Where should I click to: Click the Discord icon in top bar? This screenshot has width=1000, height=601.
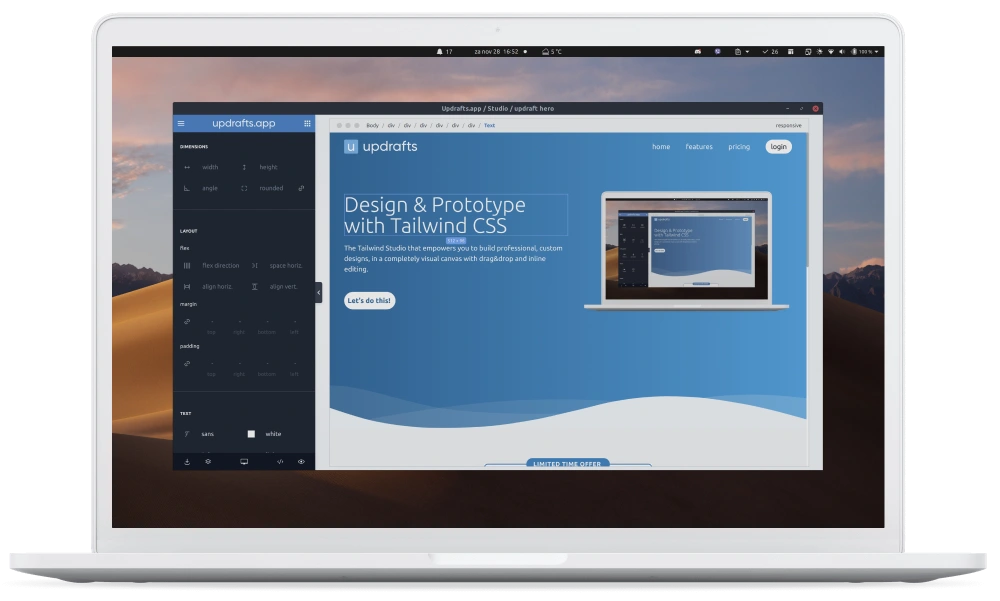click(698, 52)
